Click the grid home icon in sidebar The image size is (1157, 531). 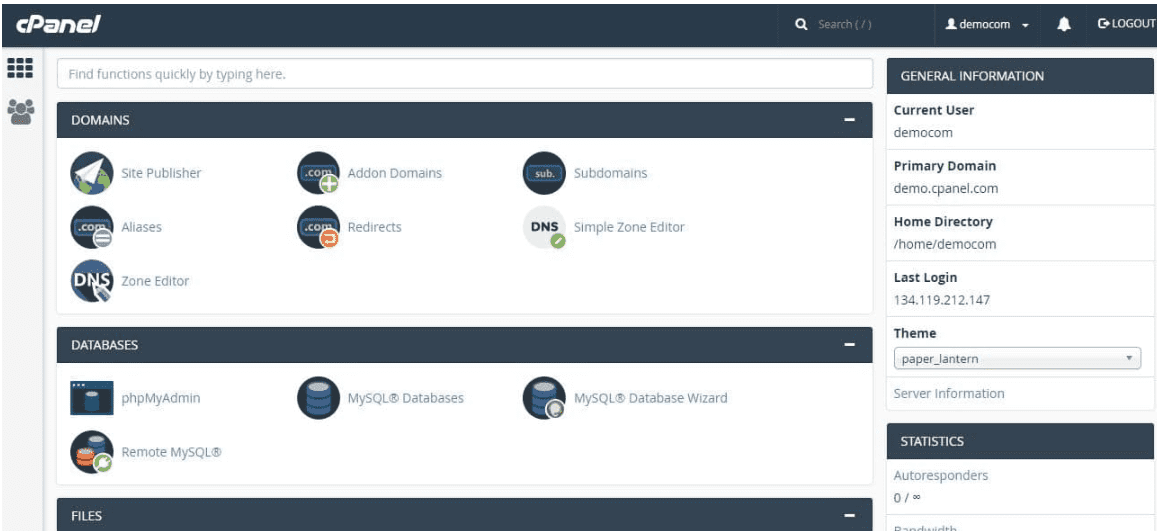(x=20, y=68)
